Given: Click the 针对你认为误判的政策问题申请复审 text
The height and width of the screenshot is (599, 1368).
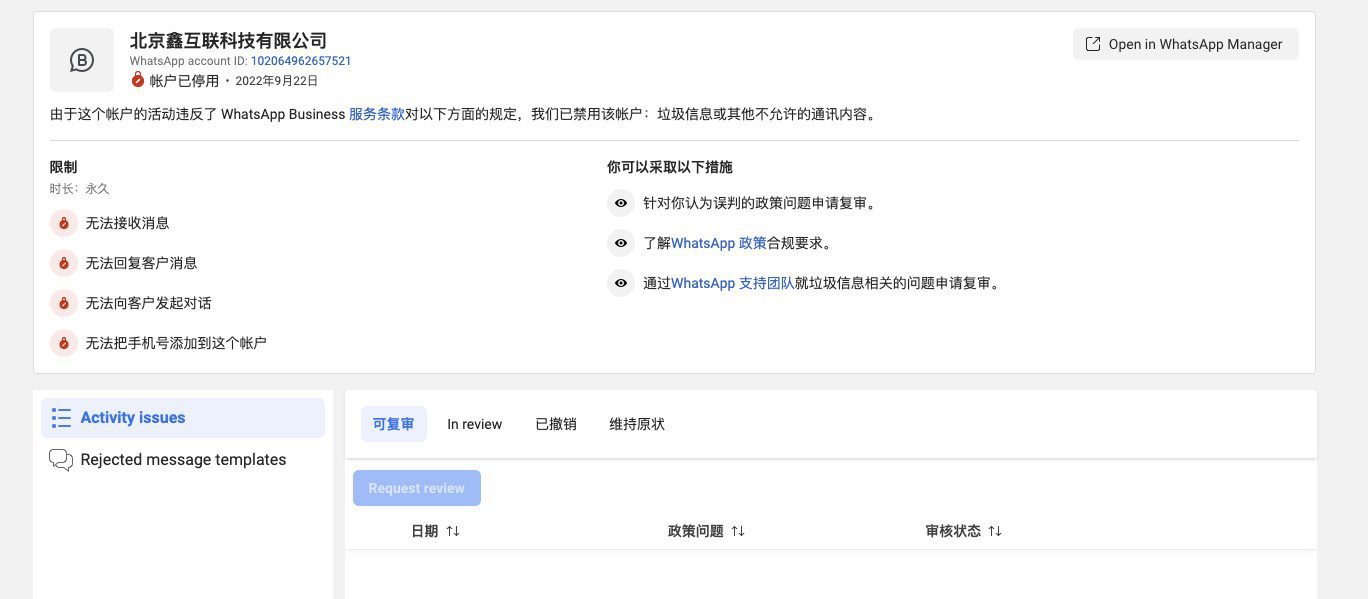Looking at the screenshot, I should click(760, 203).
